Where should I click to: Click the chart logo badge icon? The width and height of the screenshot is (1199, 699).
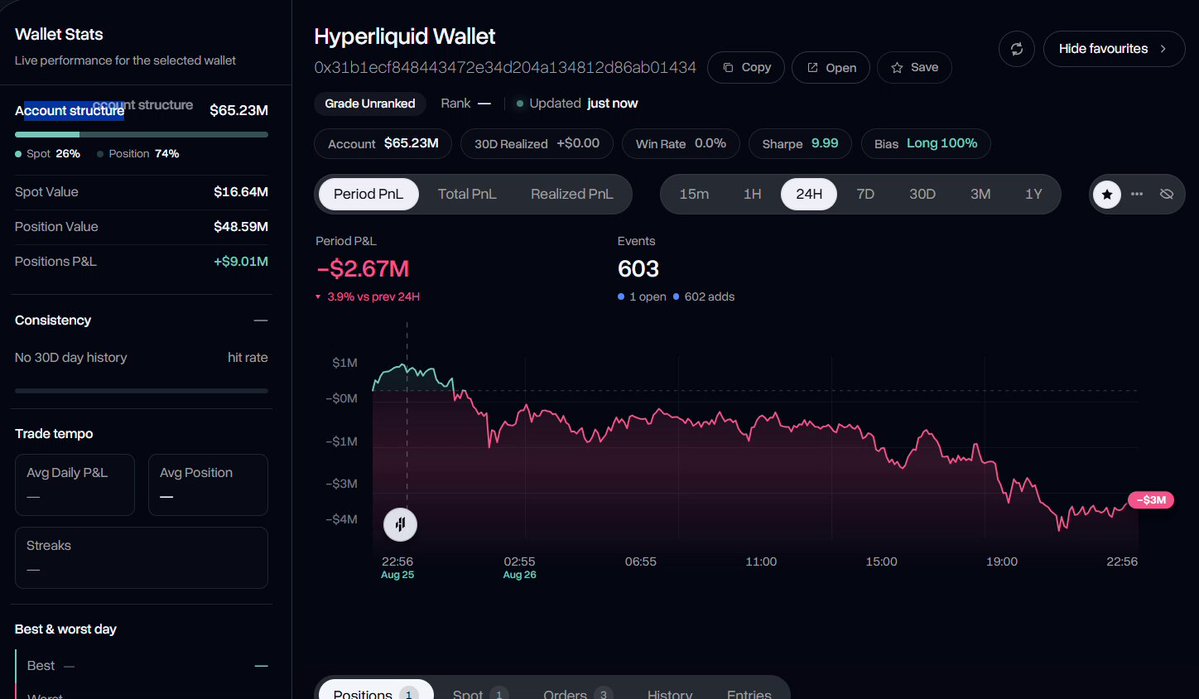point(400,524)
